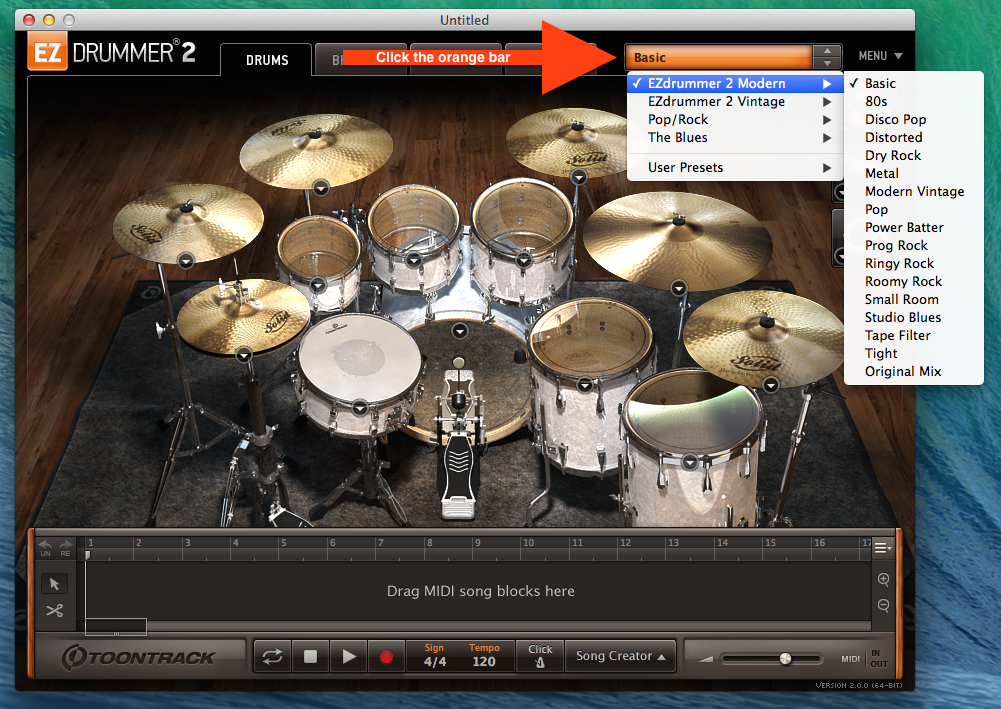The height and width of the screenshot is (709, 1001).
Task: Select the Modern Vintage preset
Action: click(x=913, y=191)
